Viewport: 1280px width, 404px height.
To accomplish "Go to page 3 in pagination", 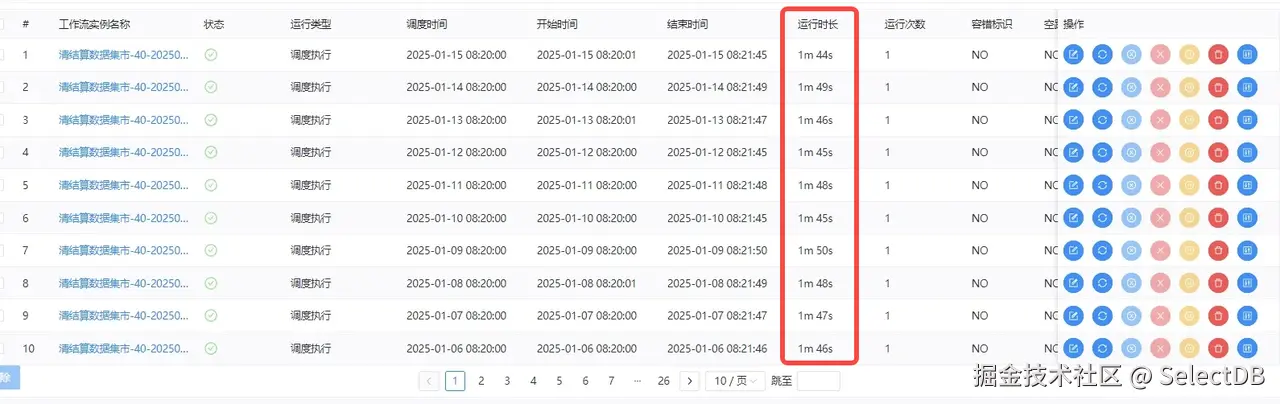I will coord(507,381).
